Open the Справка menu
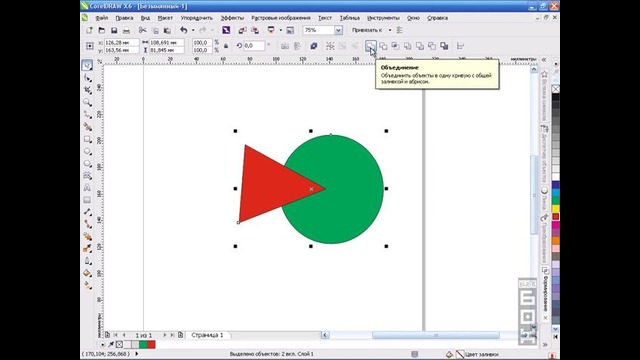 438,18
